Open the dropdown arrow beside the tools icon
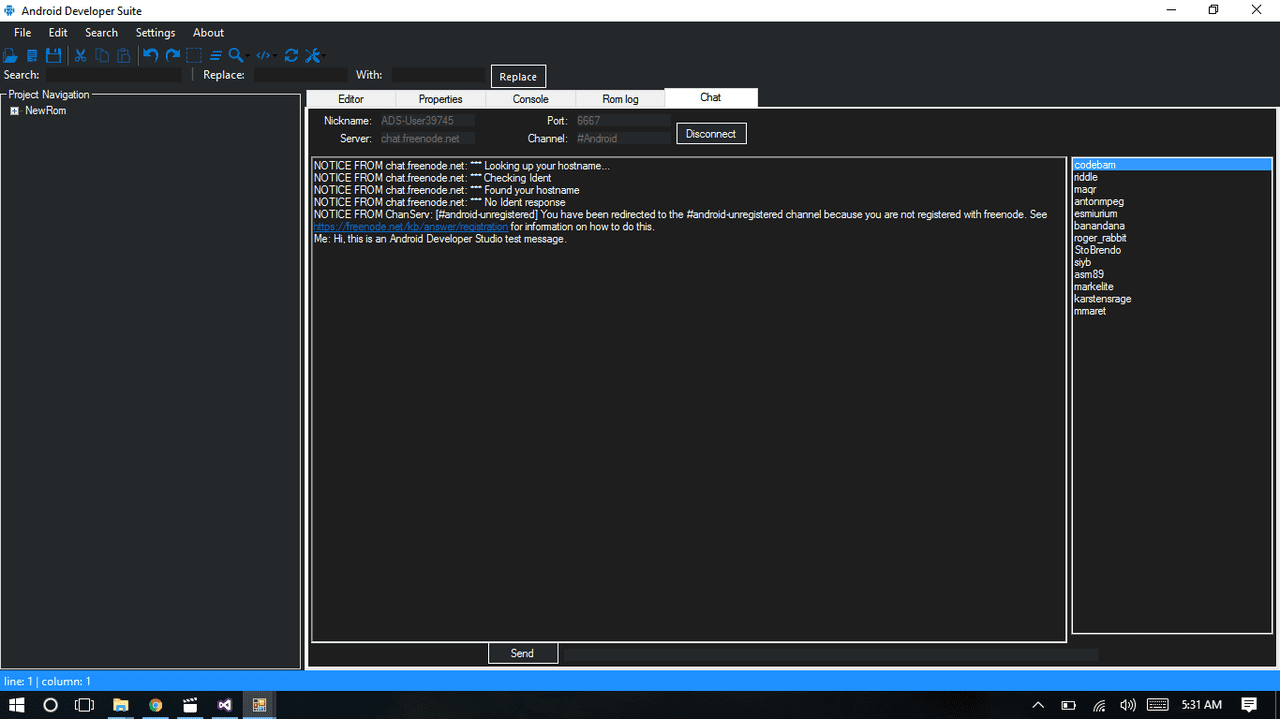This screenshot has width=1280, height=719. click(324, 56)
